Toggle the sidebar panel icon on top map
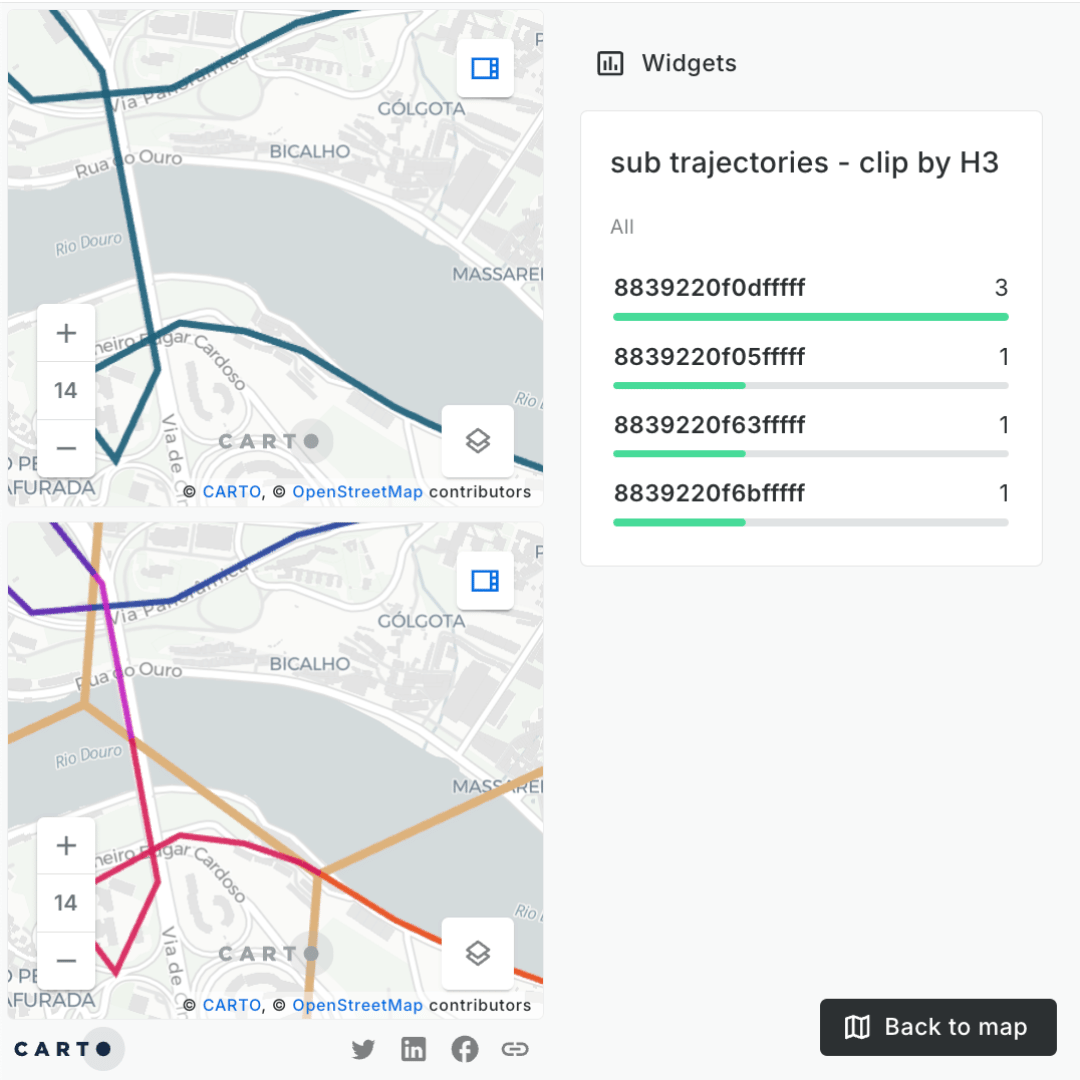The width and height of the screenshot is (1080, 1080). [485, 68]
